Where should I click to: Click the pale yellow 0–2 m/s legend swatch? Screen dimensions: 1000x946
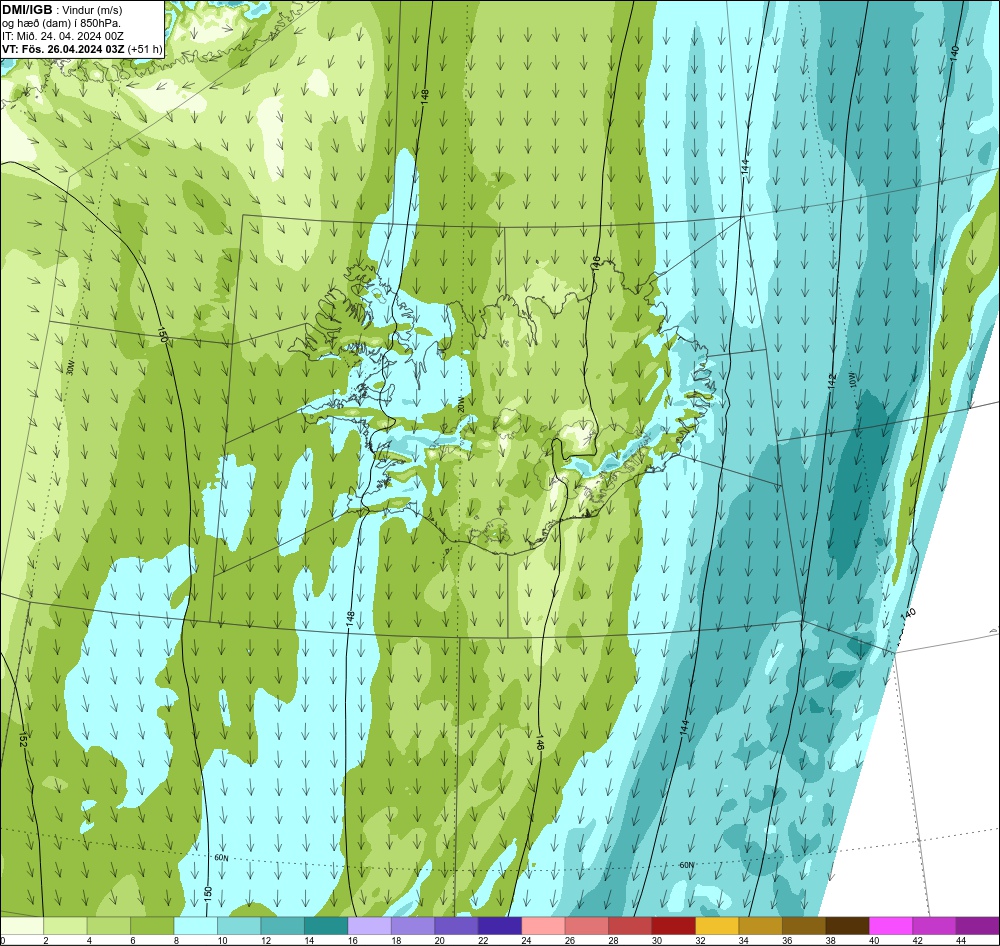[x=22, y=926]
